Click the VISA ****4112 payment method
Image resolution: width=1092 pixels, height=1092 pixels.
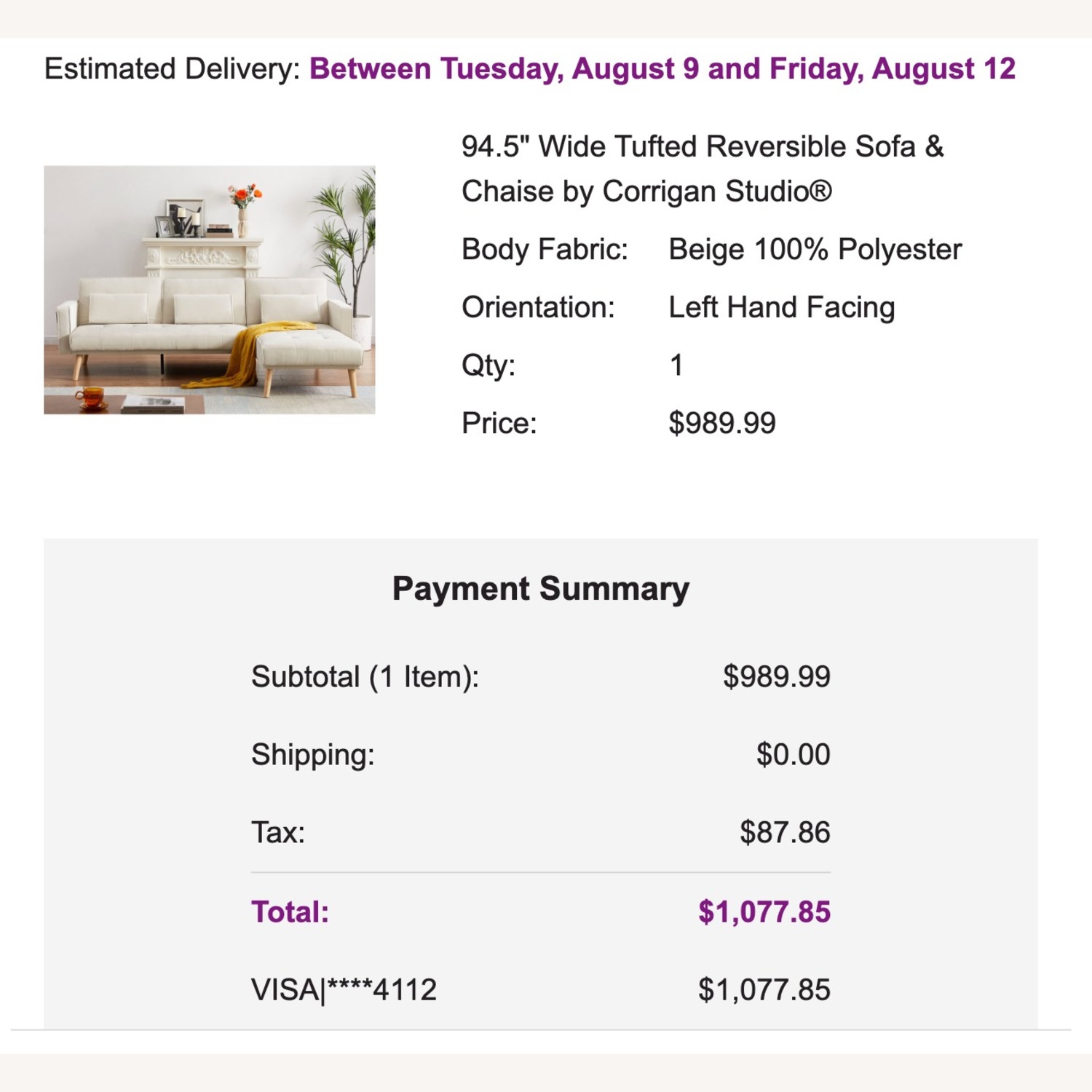(x=344, y=990)
